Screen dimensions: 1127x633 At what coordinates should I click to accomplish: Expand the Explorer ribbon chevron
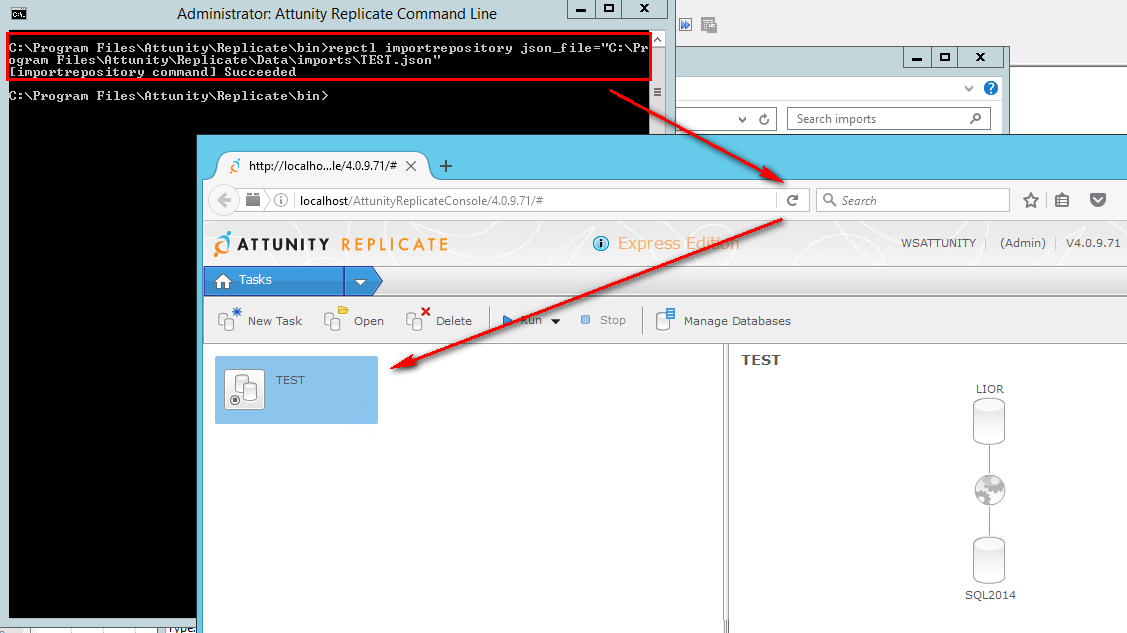[969, 88]
